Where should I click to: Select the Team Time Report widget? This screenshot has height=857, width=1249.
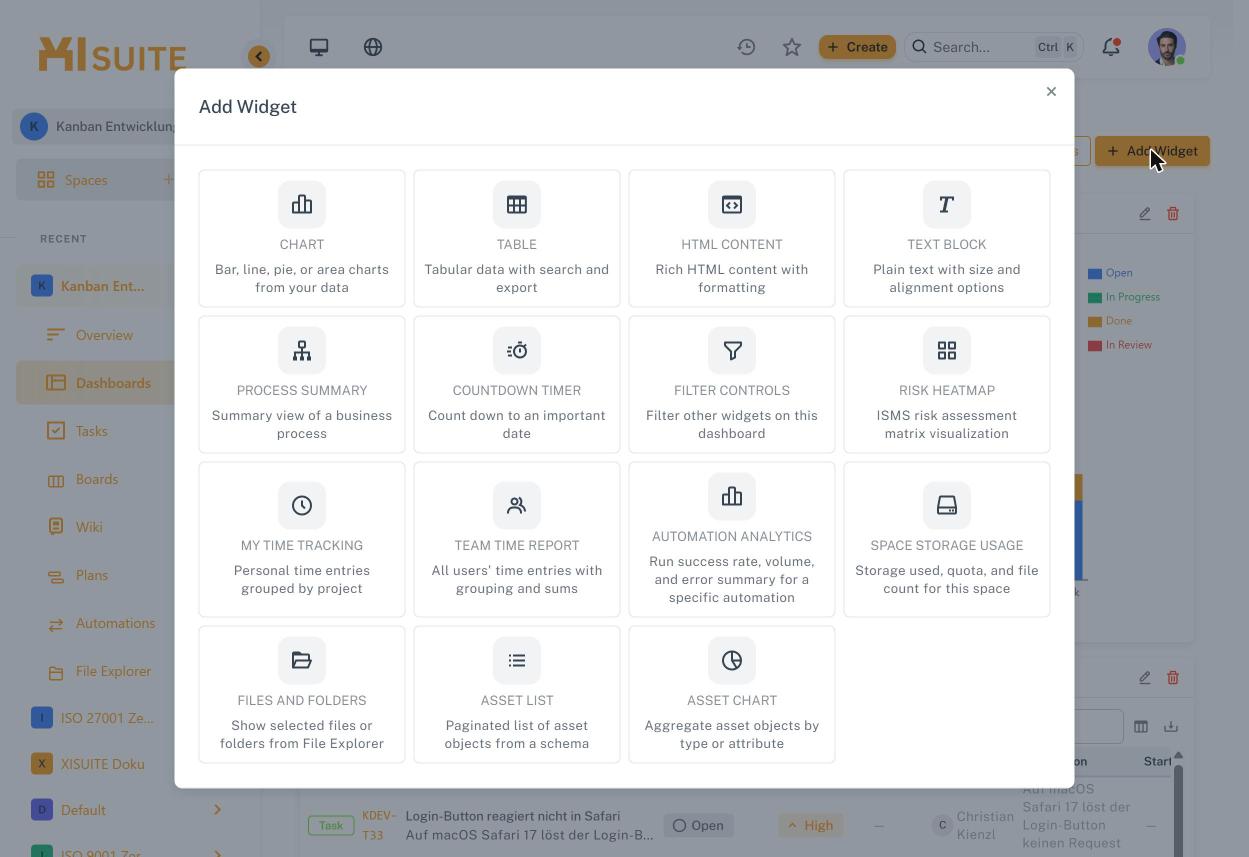[517, 539]
